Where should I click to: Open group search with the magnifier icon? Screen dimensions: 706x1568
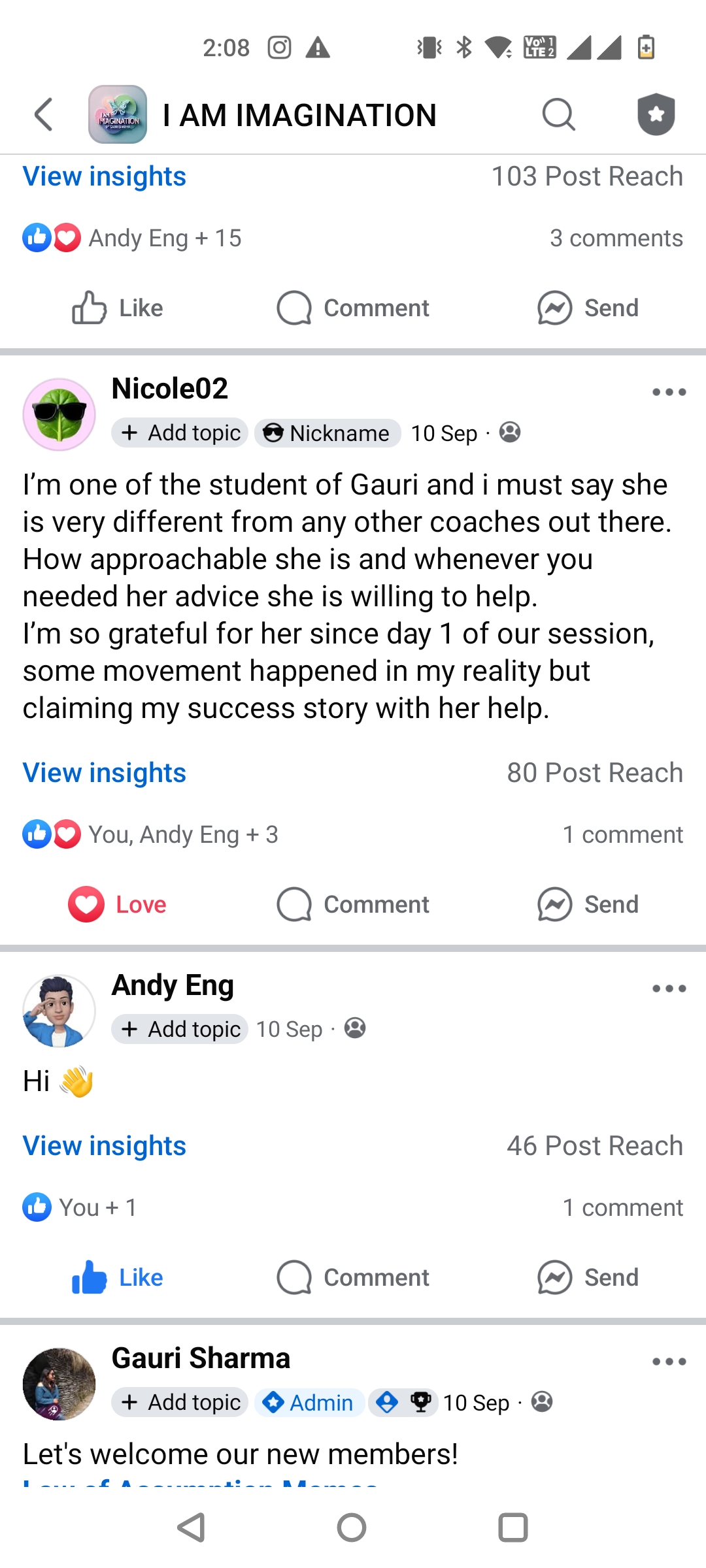click(x=558, y=115)
